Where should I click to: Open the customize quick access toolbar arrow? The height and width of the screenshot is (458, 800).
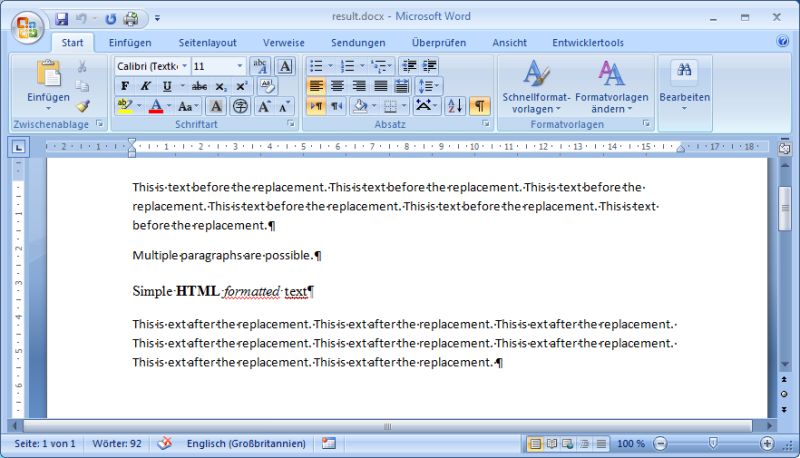pos(157,18)
